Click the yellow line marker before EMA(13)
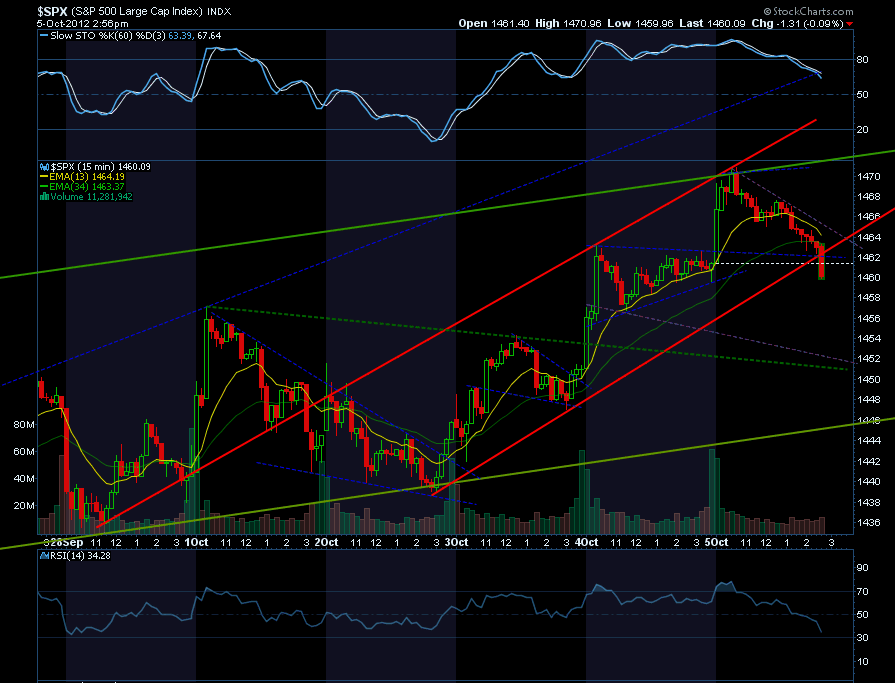Image resolution: width=895 pixels, height=683 pixels. pos(44,177)
